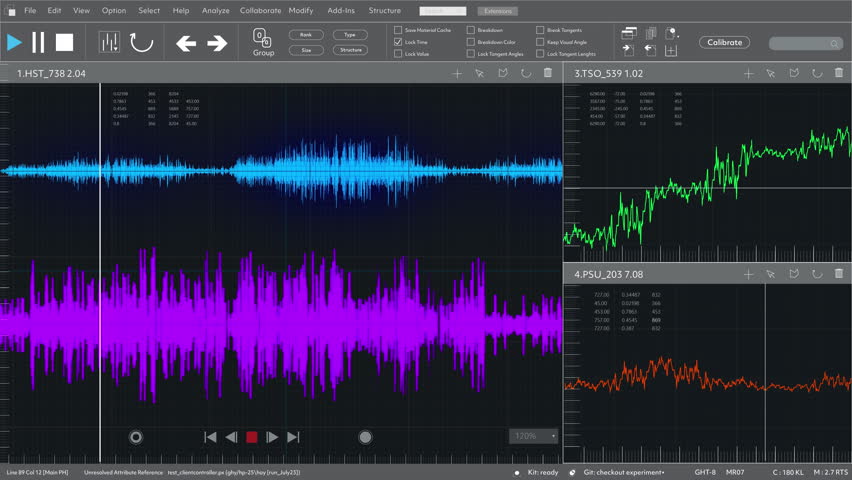Go back with the left arrow
The height and width of the screenshot is (480, 852).
(x=186, y=43)
